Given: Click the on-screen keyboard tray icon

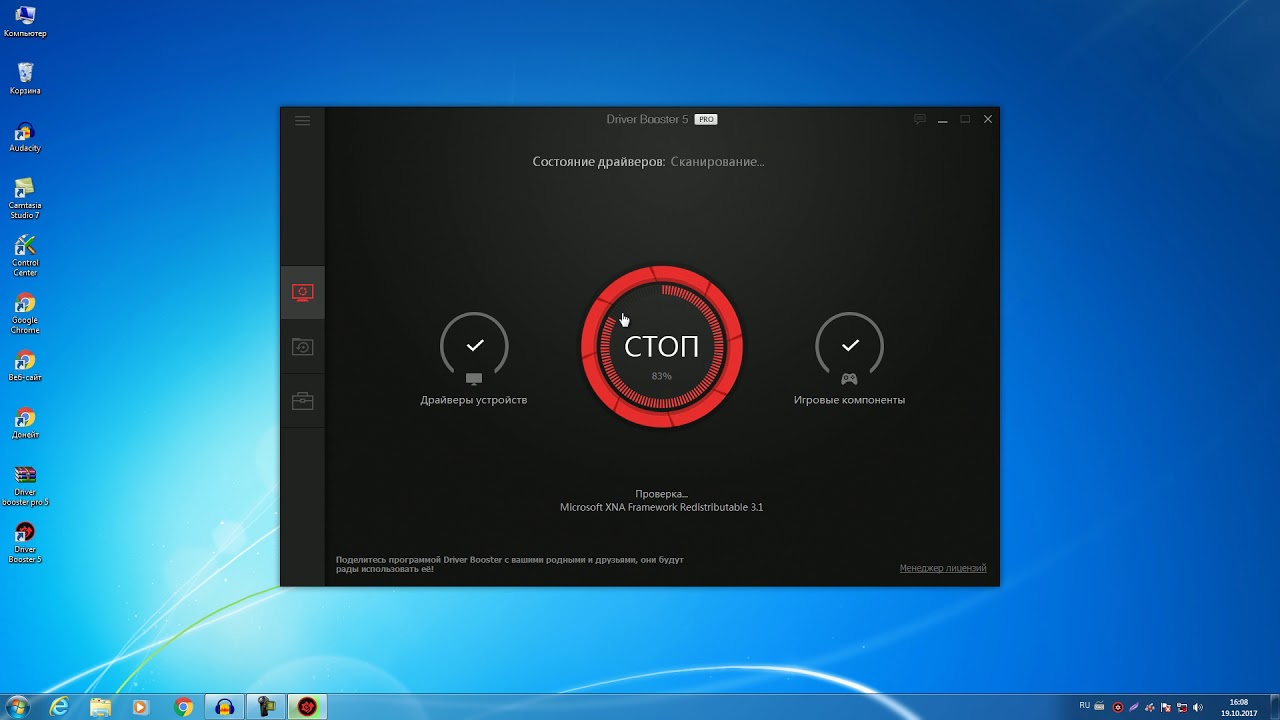Looking at the screenshot, I should (1099, 706).
